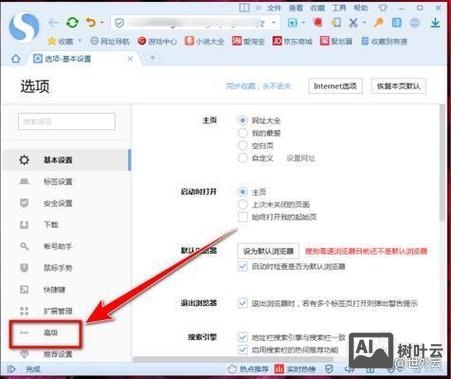Reload the page with the green refresh icon
451x379 pixels.
(72, 23)
